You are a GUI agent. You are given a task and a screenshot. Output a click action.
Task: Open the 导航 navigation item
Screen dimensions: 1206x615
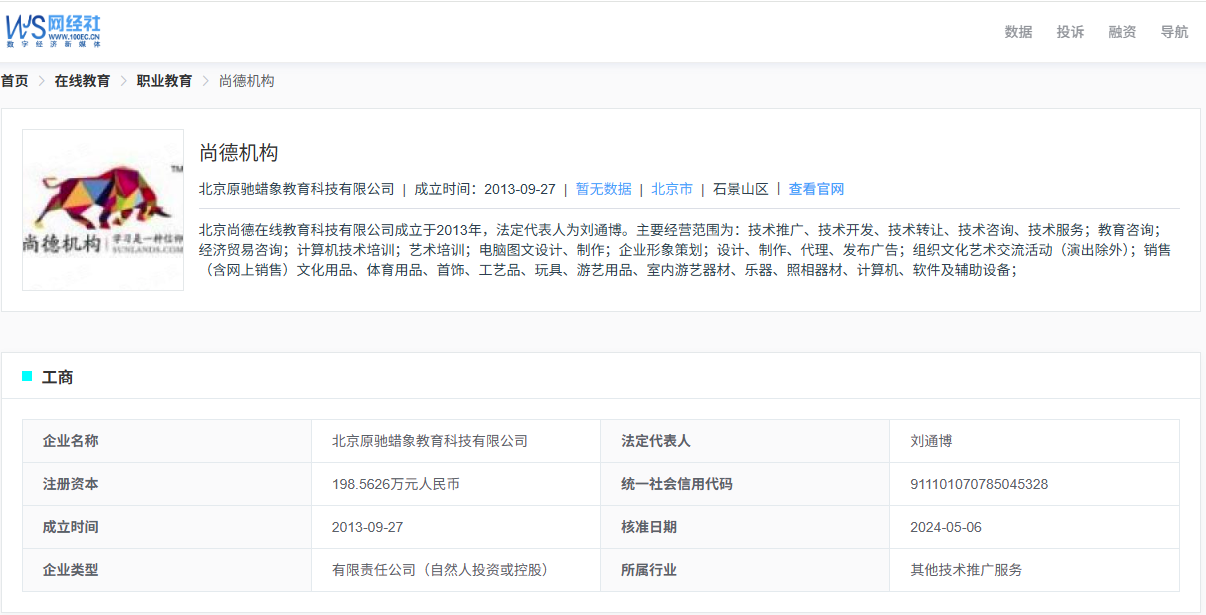(1174, 32)
